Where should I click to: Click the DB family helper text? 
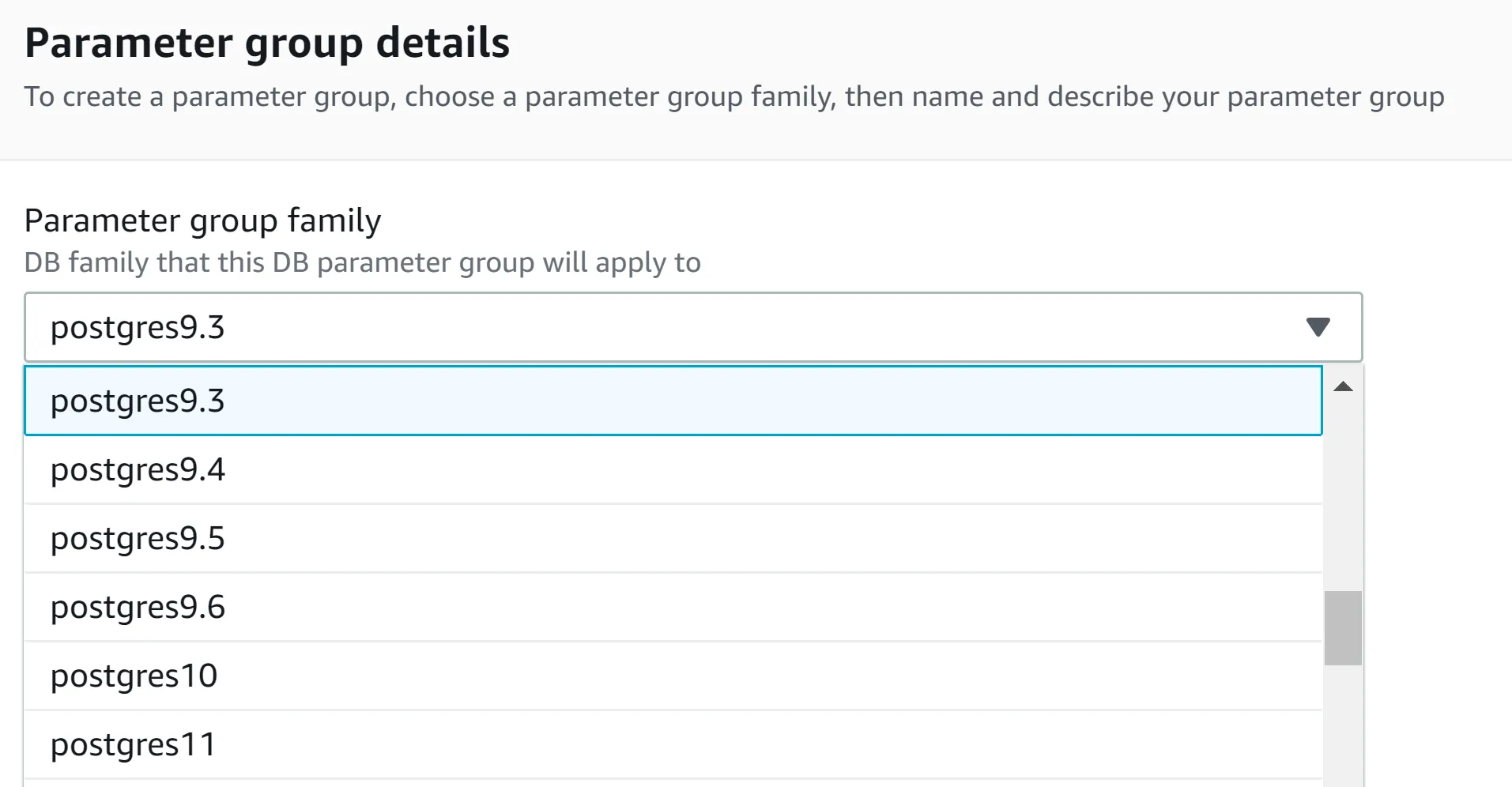coord(362,262)
